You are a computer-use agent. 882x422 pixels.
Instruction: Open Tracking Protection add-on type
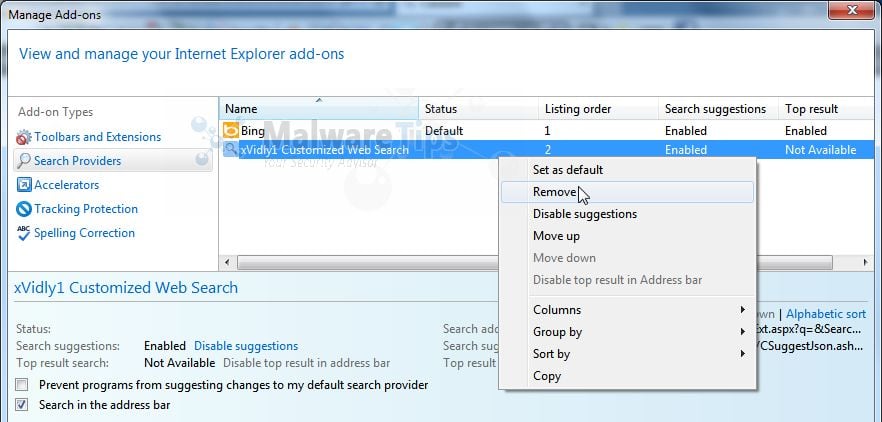click(86, 209)
